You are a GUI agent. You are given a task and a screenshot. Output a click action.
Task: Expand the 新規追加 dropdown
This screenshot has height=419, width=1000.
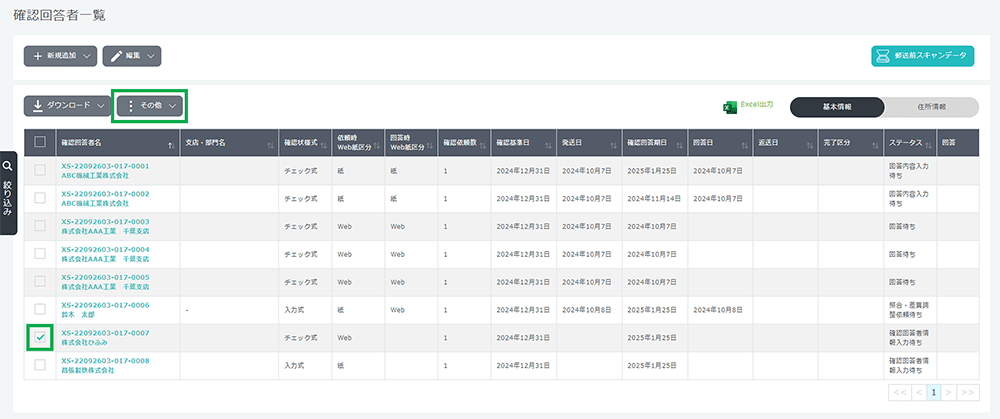coord(60,56)
